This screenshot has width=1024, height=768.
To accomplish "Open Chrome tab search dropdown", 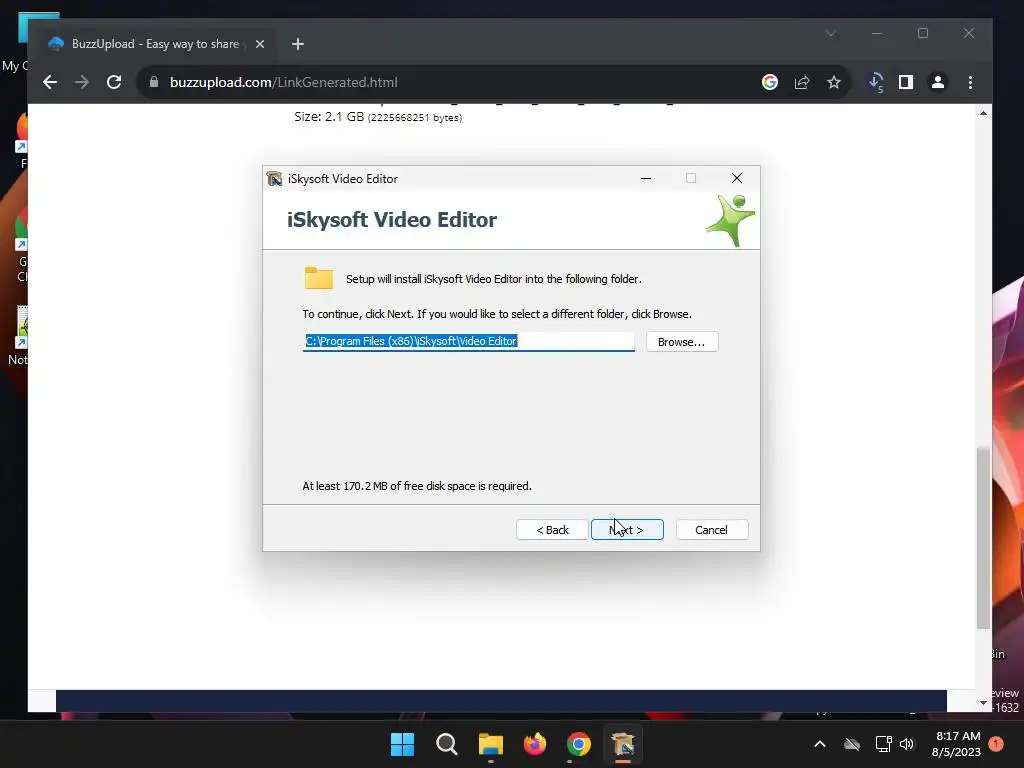I will tap(831, 33).
